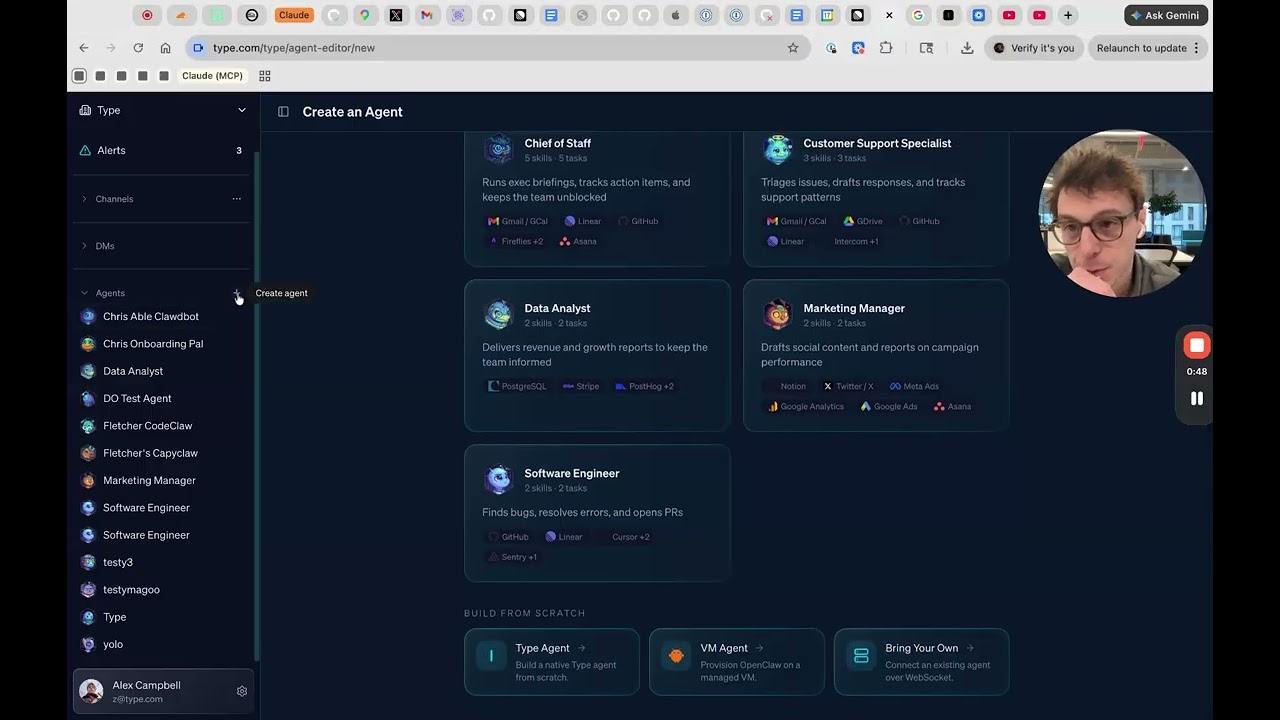Expand the DMs section
The height and width of the screenshot is (720, 1280).
pyautogui.click(x=84, y=246)
